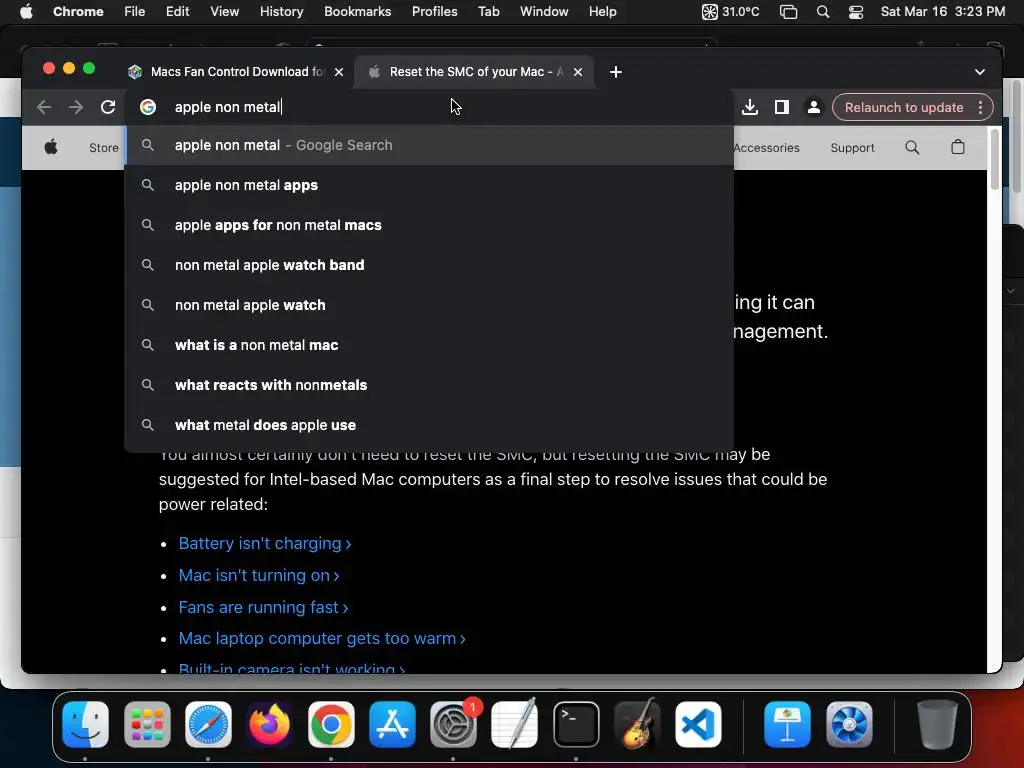
Task: Open the apple.com shopping bag icon
Action: click(957, 147)
